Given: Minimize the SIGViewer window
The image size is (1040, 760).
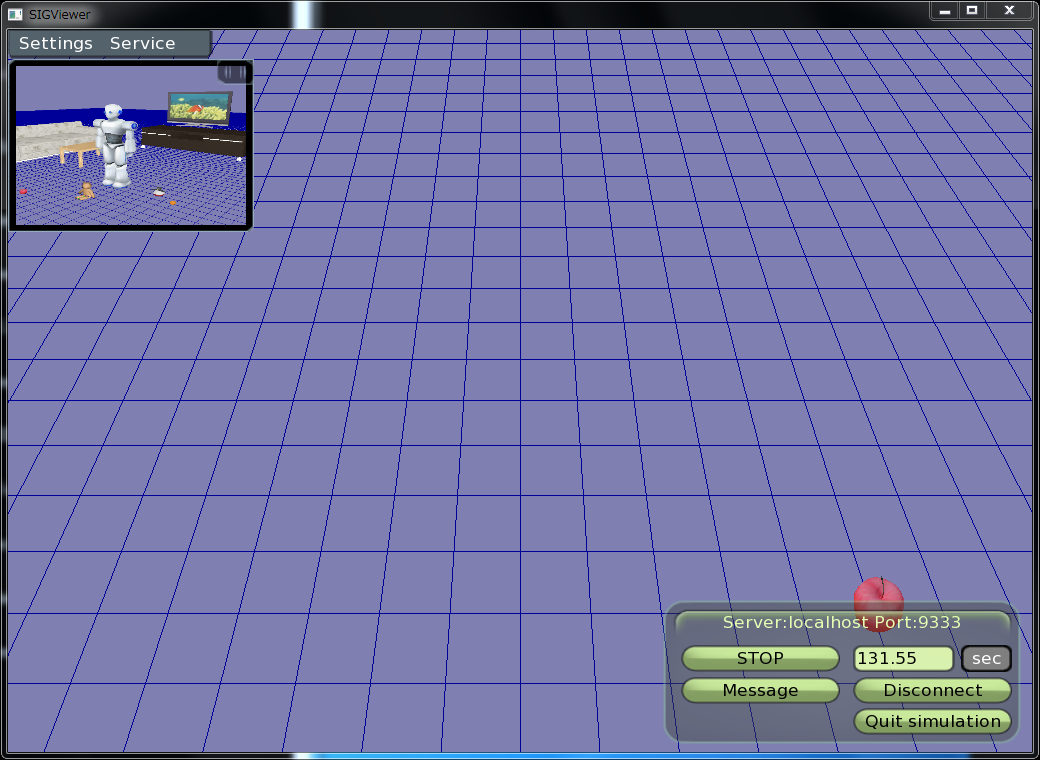Looking at the screenshot, I should tap(944, 10).
